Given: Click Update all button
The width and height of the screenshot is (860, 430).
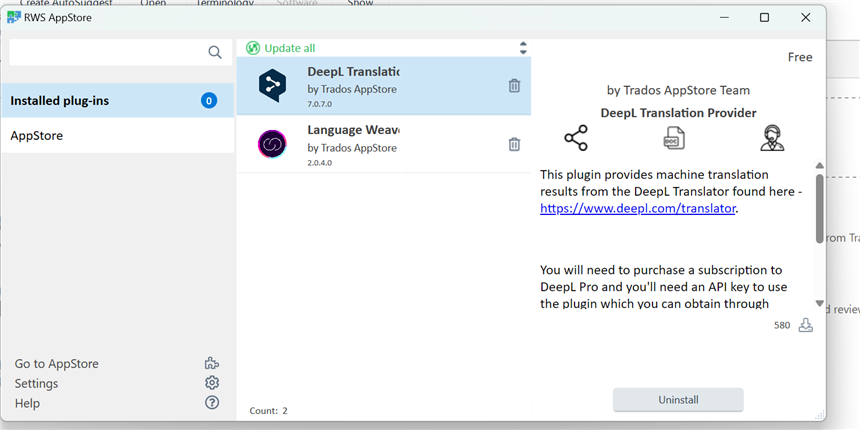Looking at the screenshot, I should coord(289,48).
